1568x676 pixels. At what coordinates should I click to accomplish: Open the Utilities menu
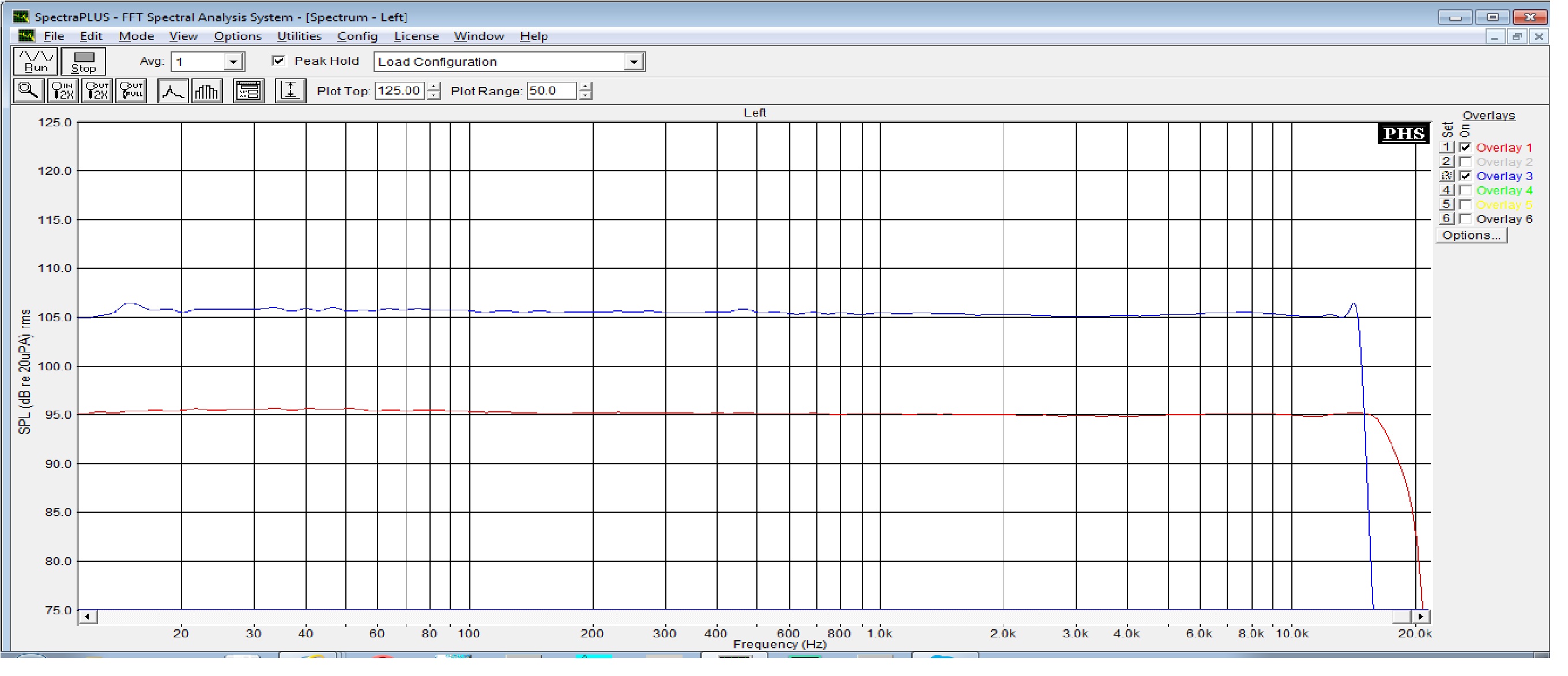pyautogui.click(x=299, y=36)
